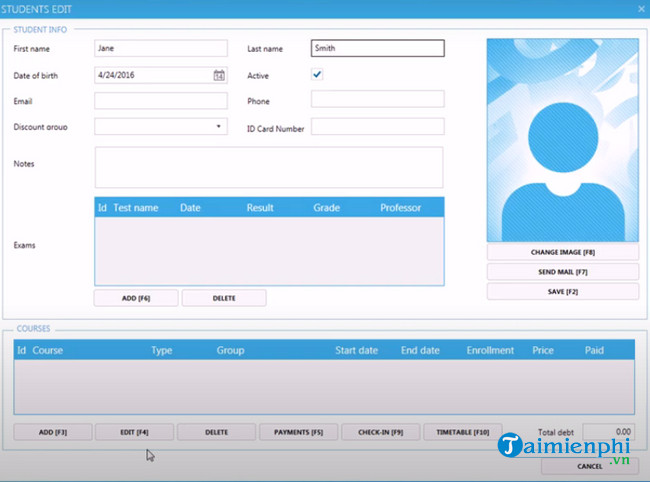This screenshot has height=482, width=650.
Task: Add an exam with Add [F6]
Action: click(x=136, y=298)
